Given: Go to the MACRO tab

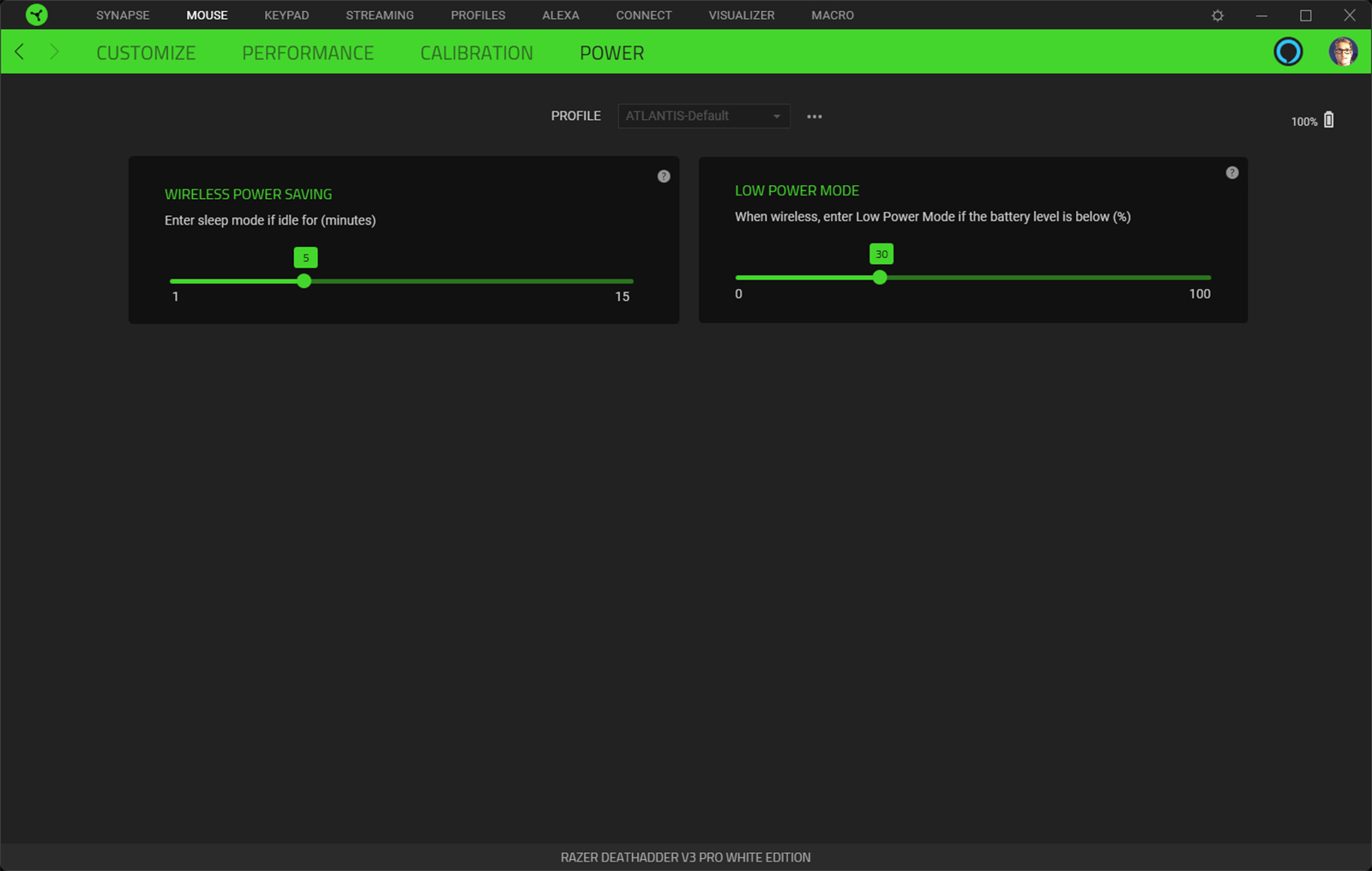Looking at the screenshot, I should (x=833, y=15).
